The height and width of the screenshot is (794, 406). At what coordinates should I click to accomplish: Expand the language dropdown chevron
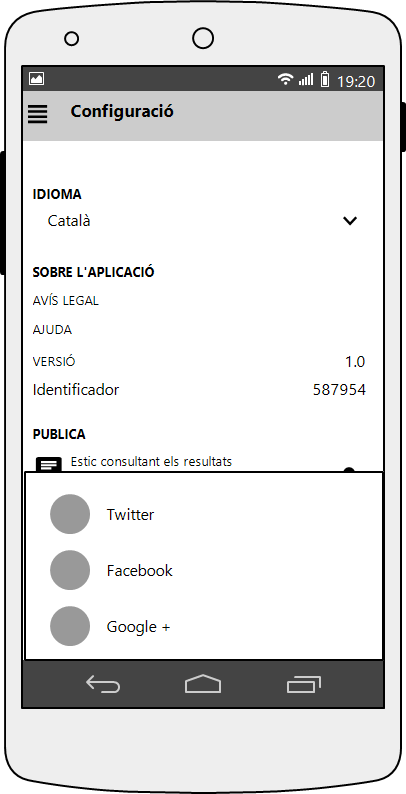(x=350, y=221)
